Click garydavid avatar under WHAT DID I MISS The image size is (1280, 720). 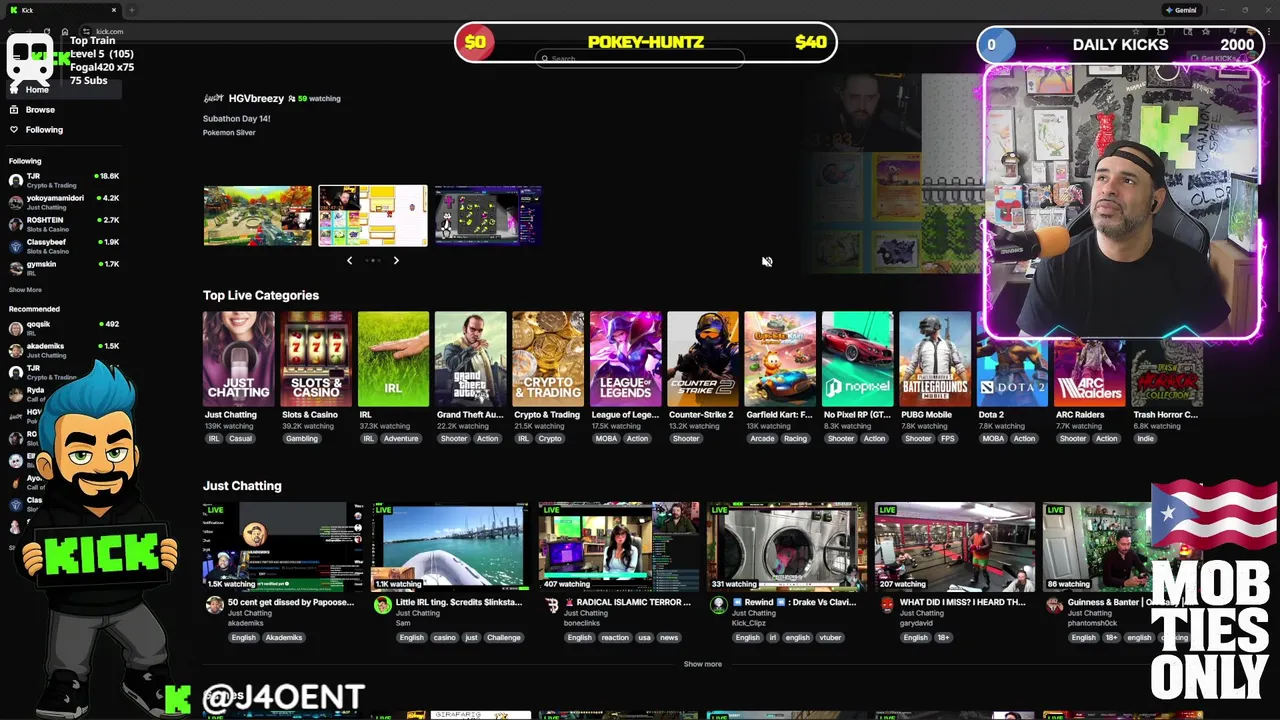(x=886, y=605)
